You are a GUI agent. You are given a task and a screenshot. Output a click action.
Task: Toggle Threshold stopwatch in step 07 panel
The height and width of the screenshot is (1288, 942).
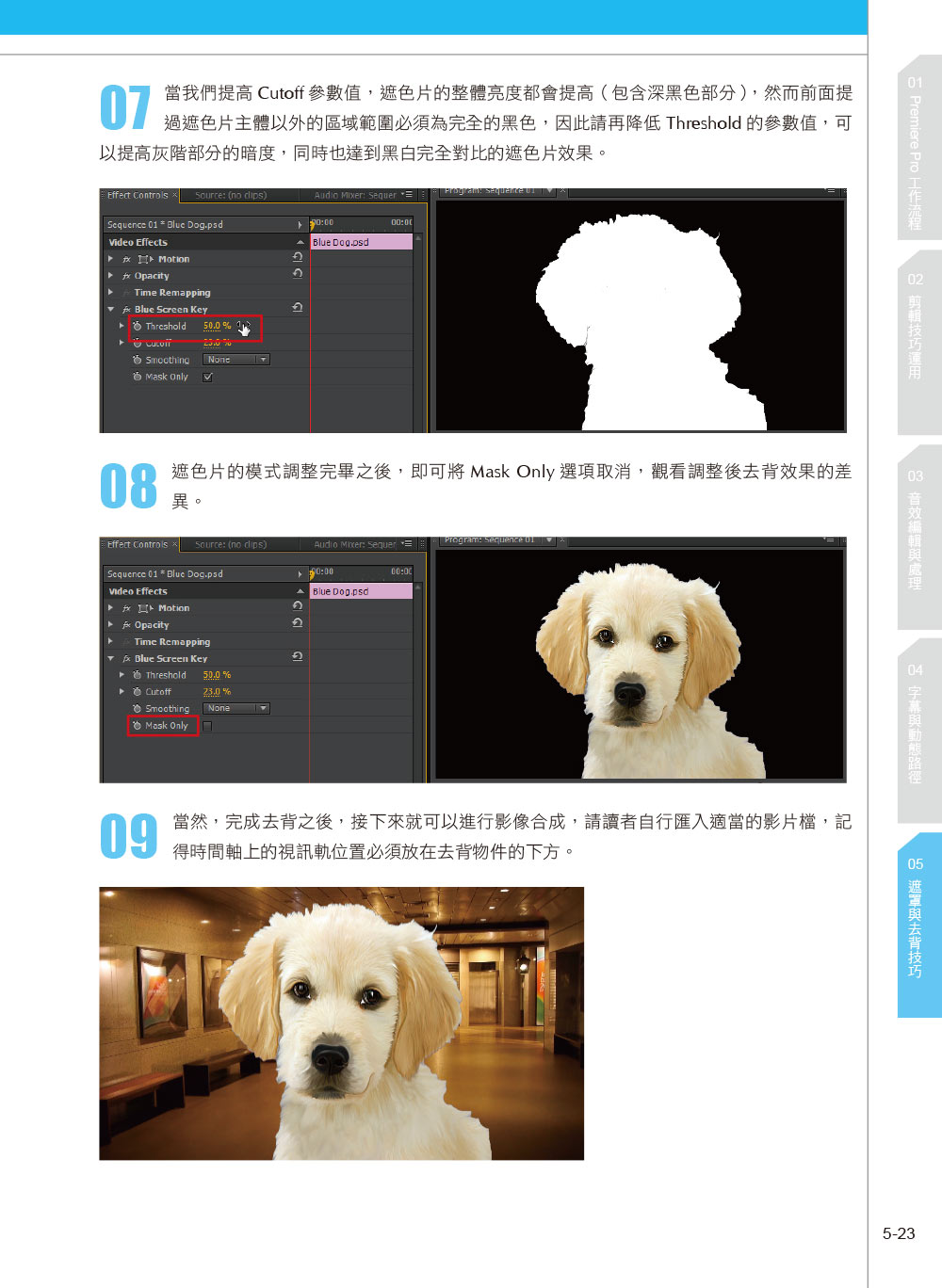[138, 326]
